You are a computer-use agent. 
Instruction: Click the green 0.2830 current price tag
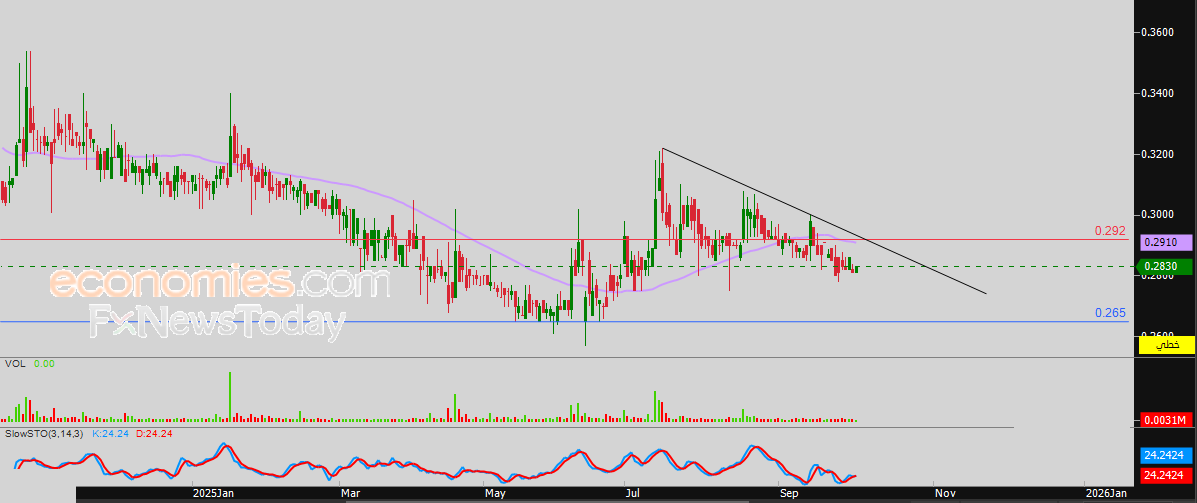click(x=1166, y=266)
